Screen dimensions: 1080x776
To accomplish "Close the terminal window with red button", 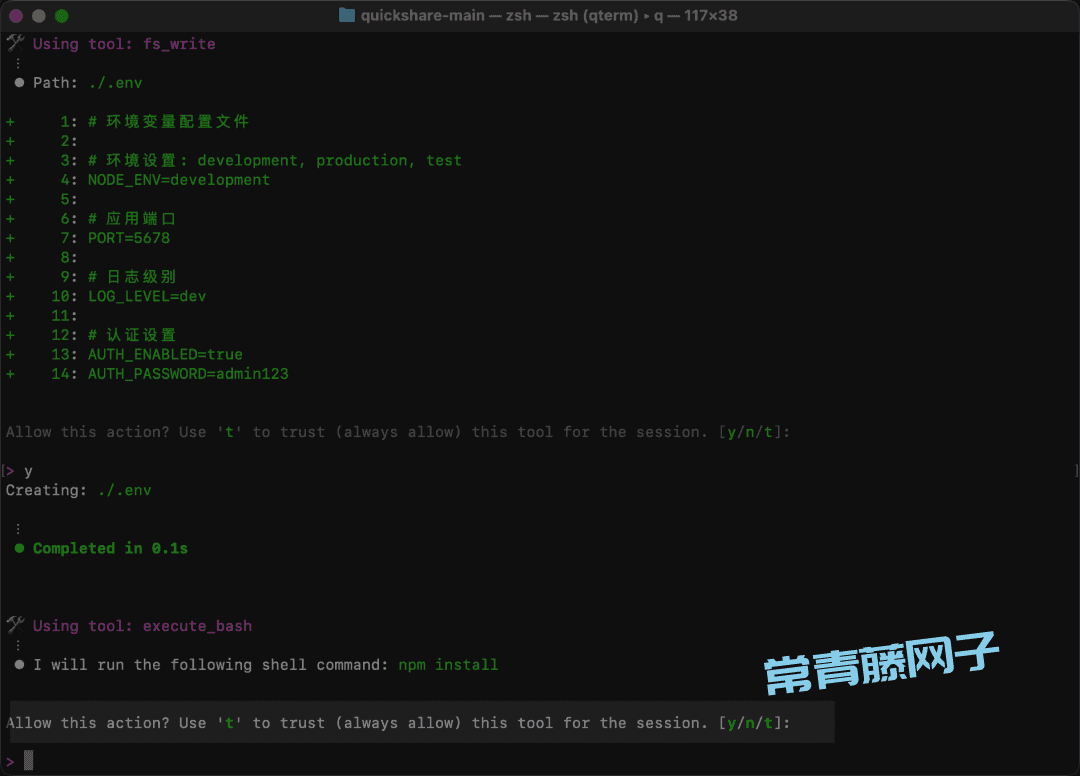I will [17, 16].
